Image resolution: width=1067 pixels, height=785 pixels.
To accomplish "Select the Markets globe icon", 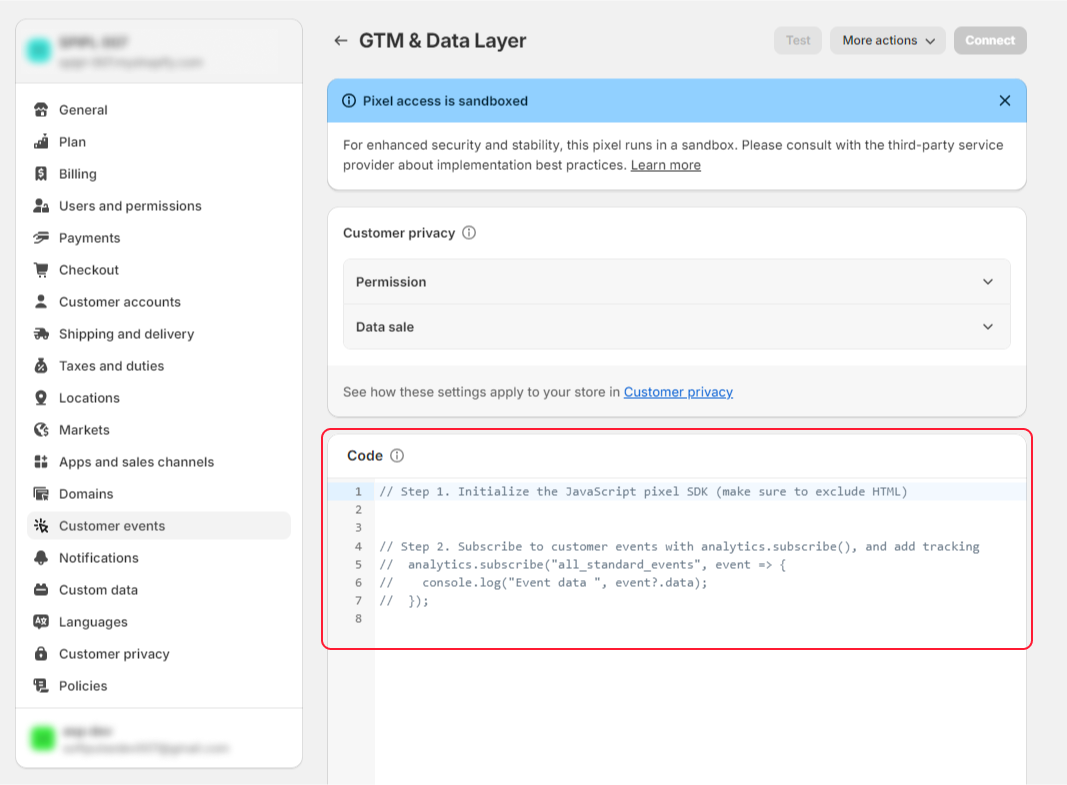I will [x=40, y=430].
